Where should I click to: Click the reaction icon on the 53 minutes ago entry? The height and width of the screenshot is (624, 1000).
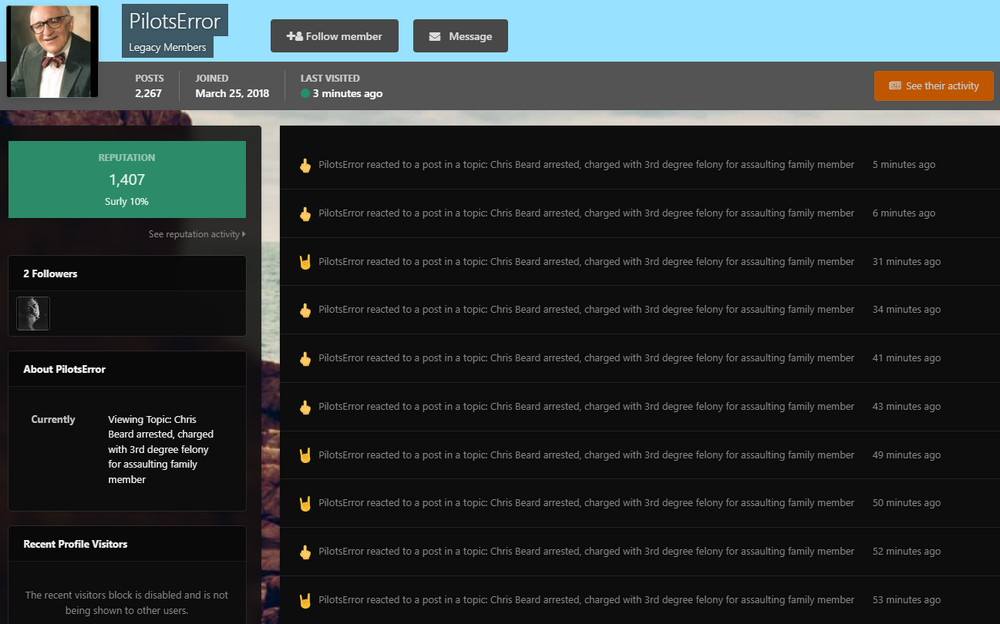pos(305,600)
